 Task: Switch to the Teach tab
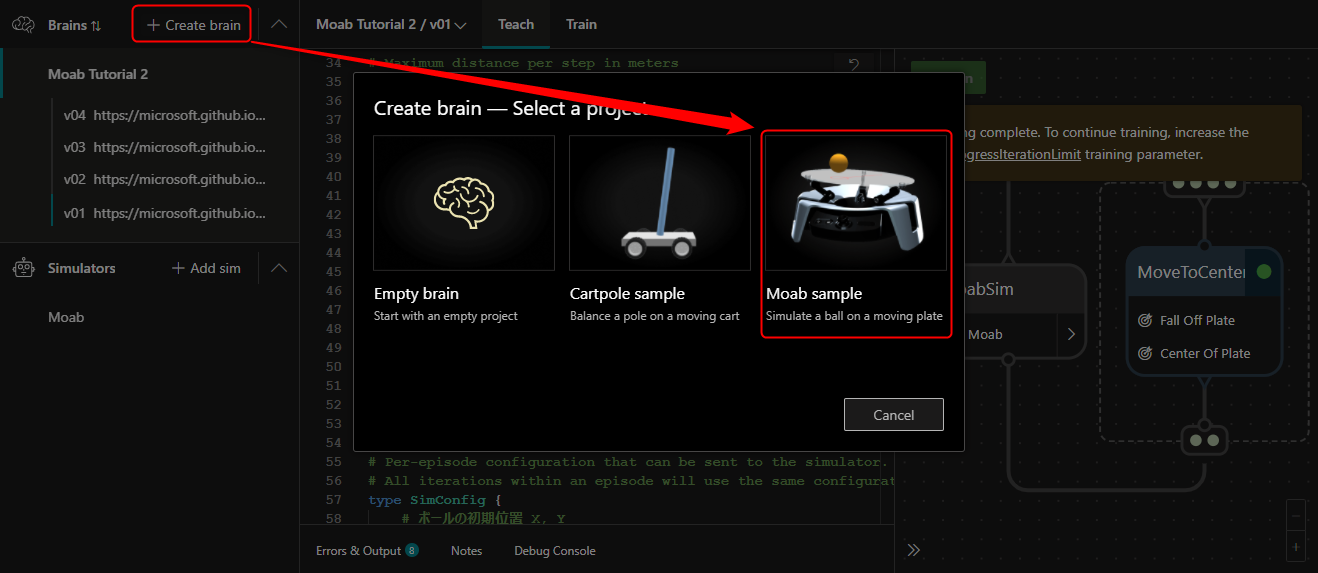516,24
